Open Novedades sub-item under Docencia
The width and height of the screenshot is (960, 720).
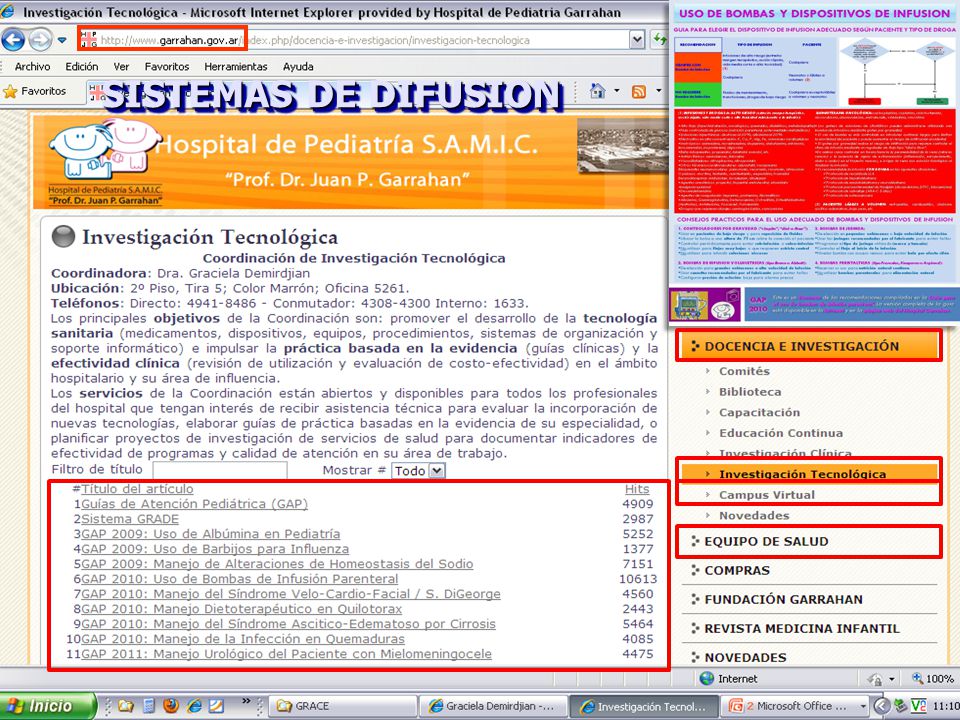(754, 516)
